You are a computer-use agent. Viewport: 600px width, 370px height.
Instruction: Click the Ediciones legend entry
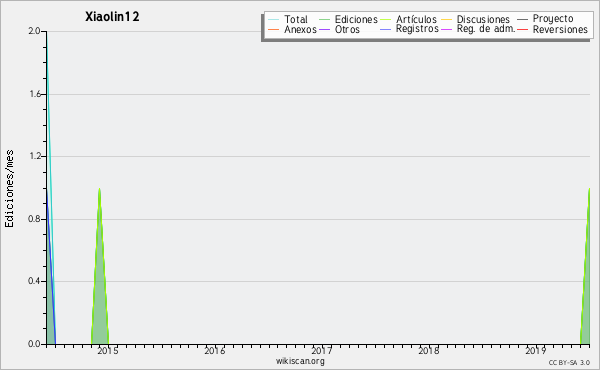point(348,19)
